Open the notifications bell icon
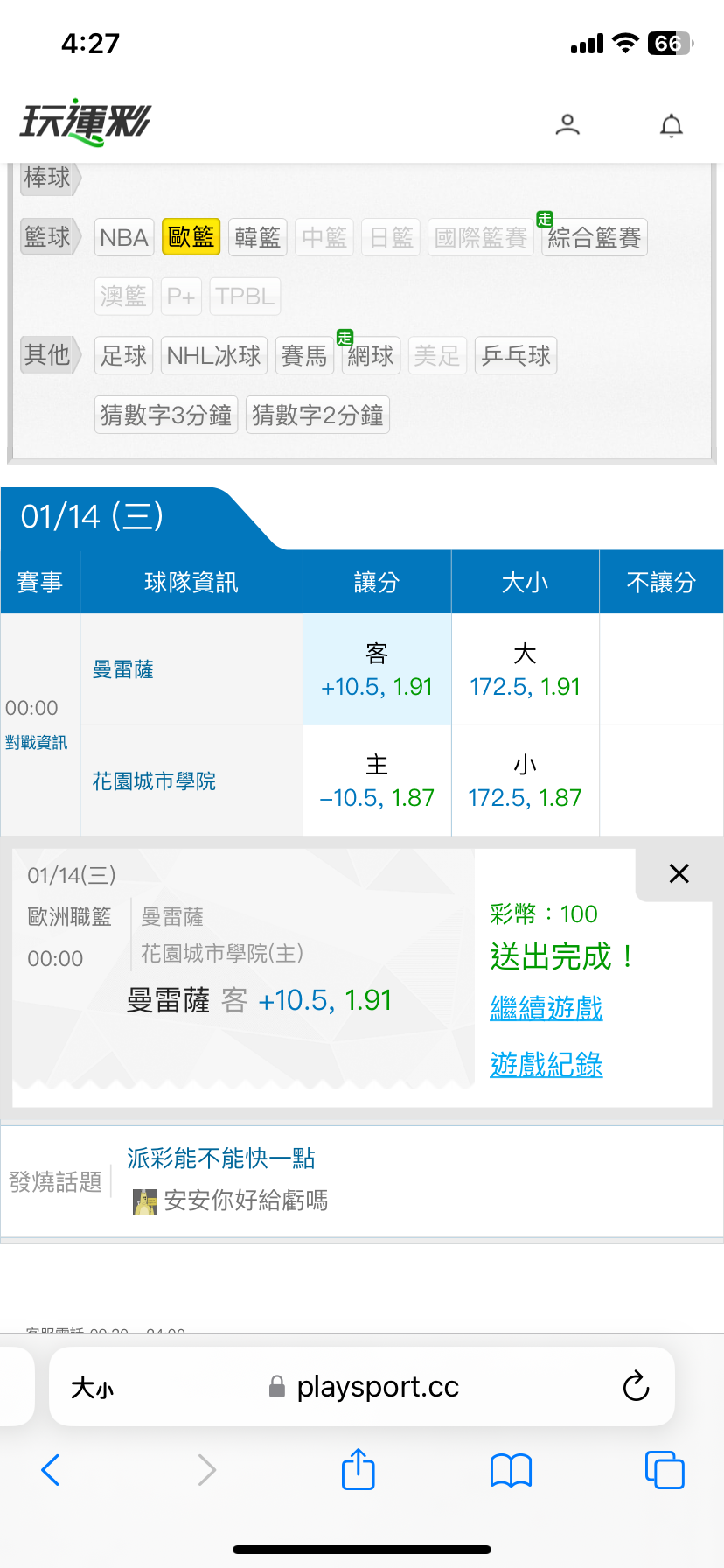Screen dimensions: 724x1568 point(671,126)
